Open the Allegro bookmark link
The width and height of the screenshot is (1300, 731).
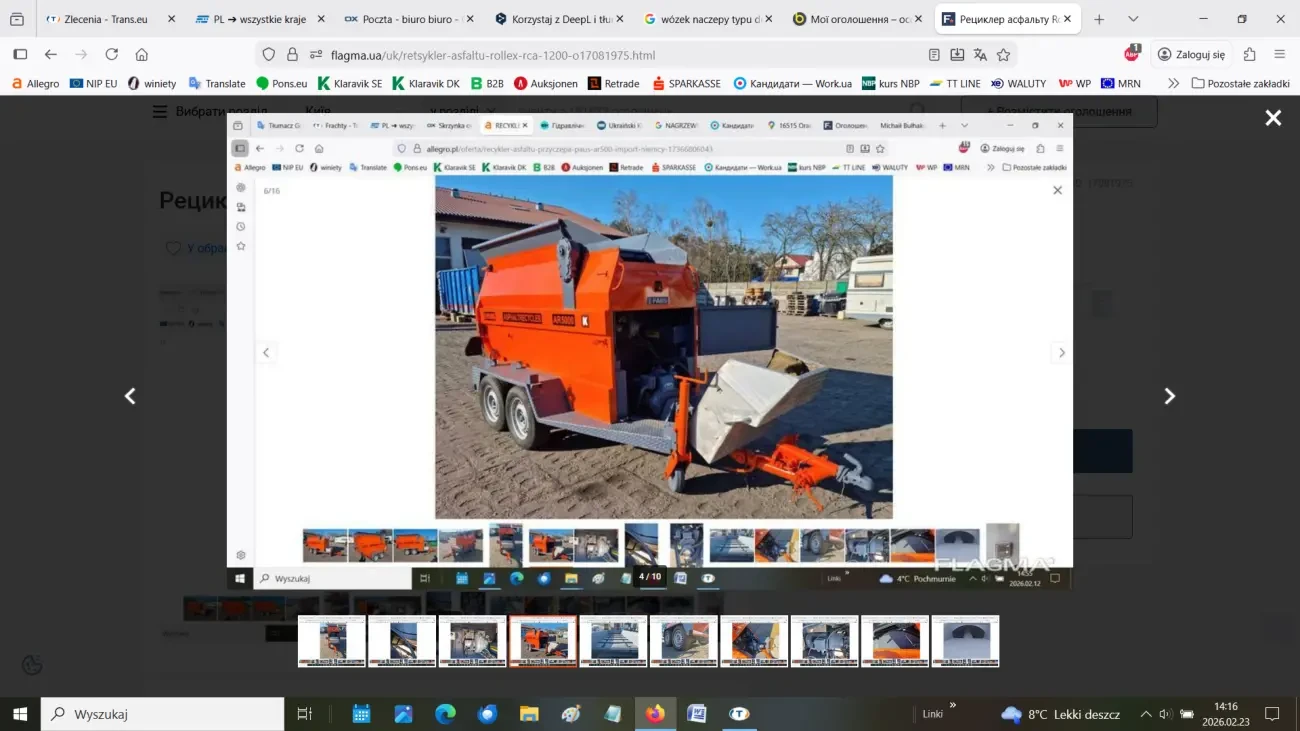coord(35,84)
